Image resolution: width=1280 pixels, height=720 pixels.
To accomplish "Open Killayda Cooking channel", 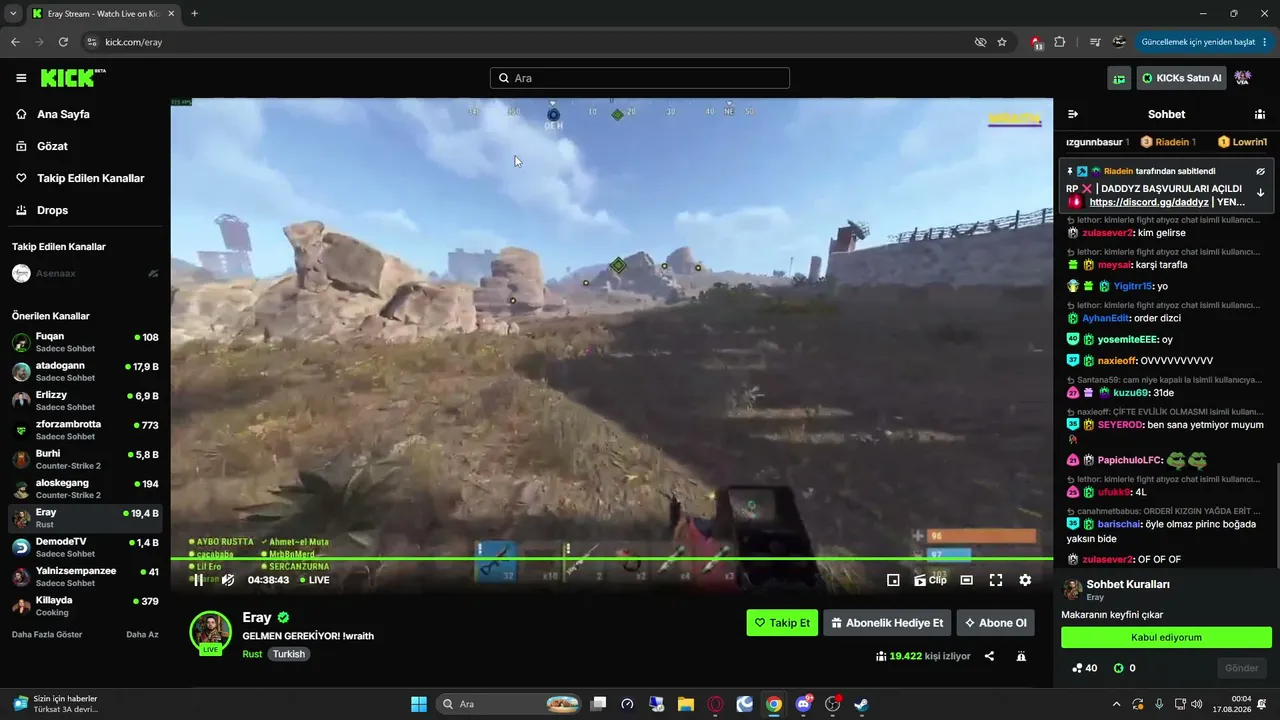I will 85,606.
